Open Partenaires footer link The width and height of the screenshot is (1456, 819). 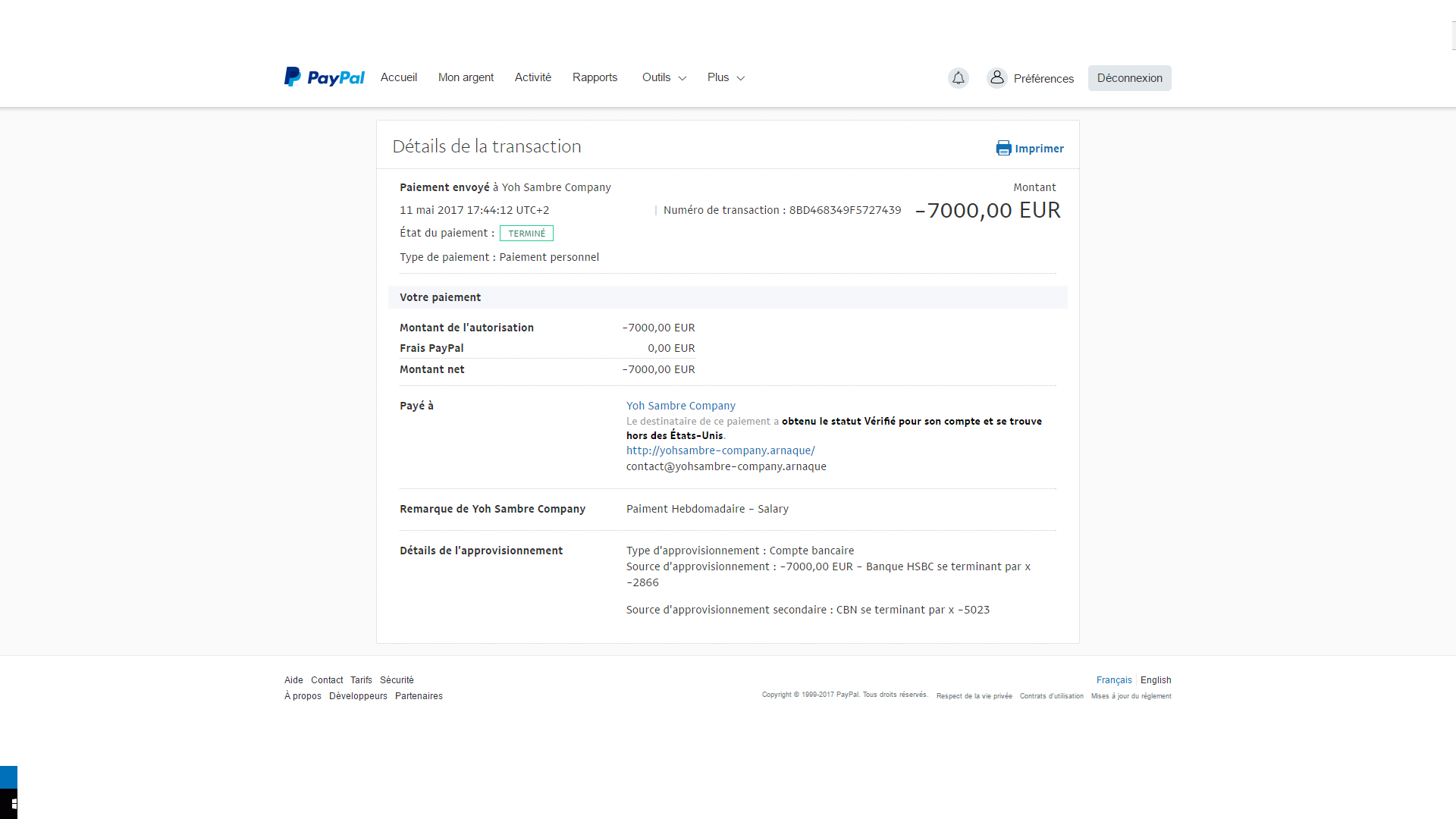click(x=419, y=696)
